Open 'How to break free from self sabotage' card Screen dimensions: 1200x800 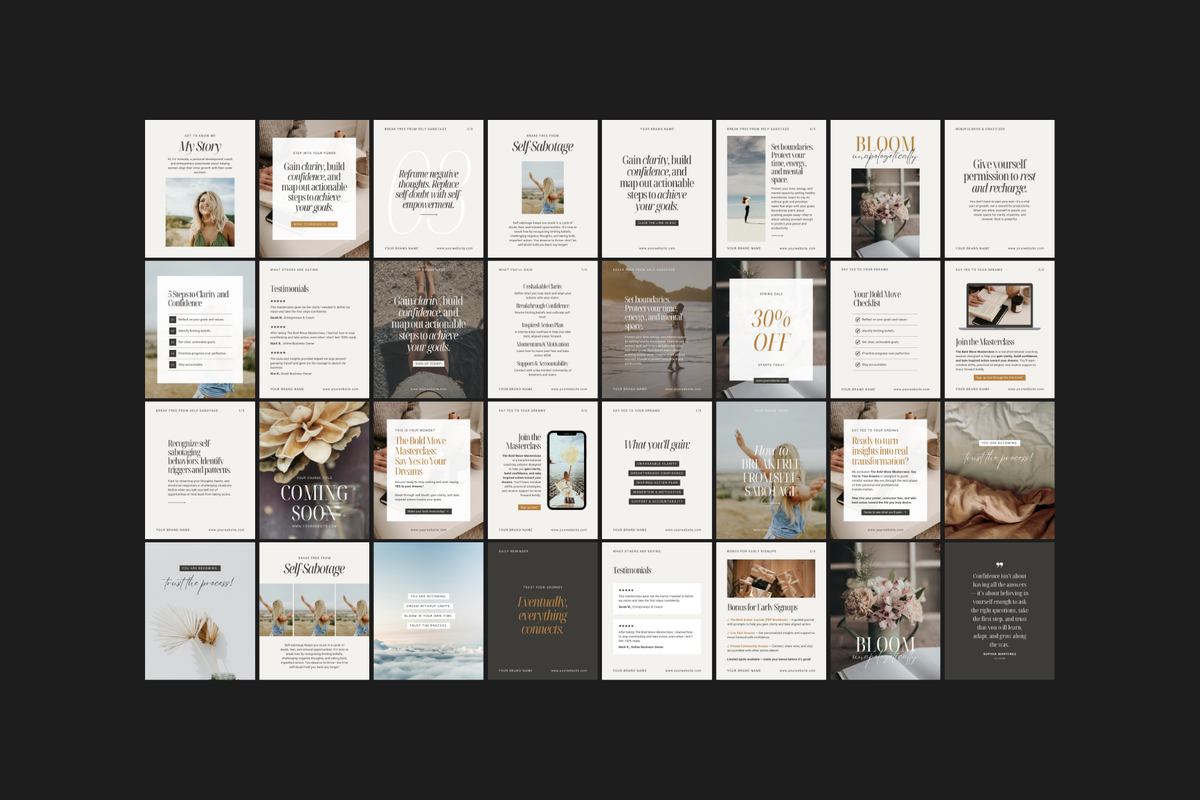click(771, 471)
